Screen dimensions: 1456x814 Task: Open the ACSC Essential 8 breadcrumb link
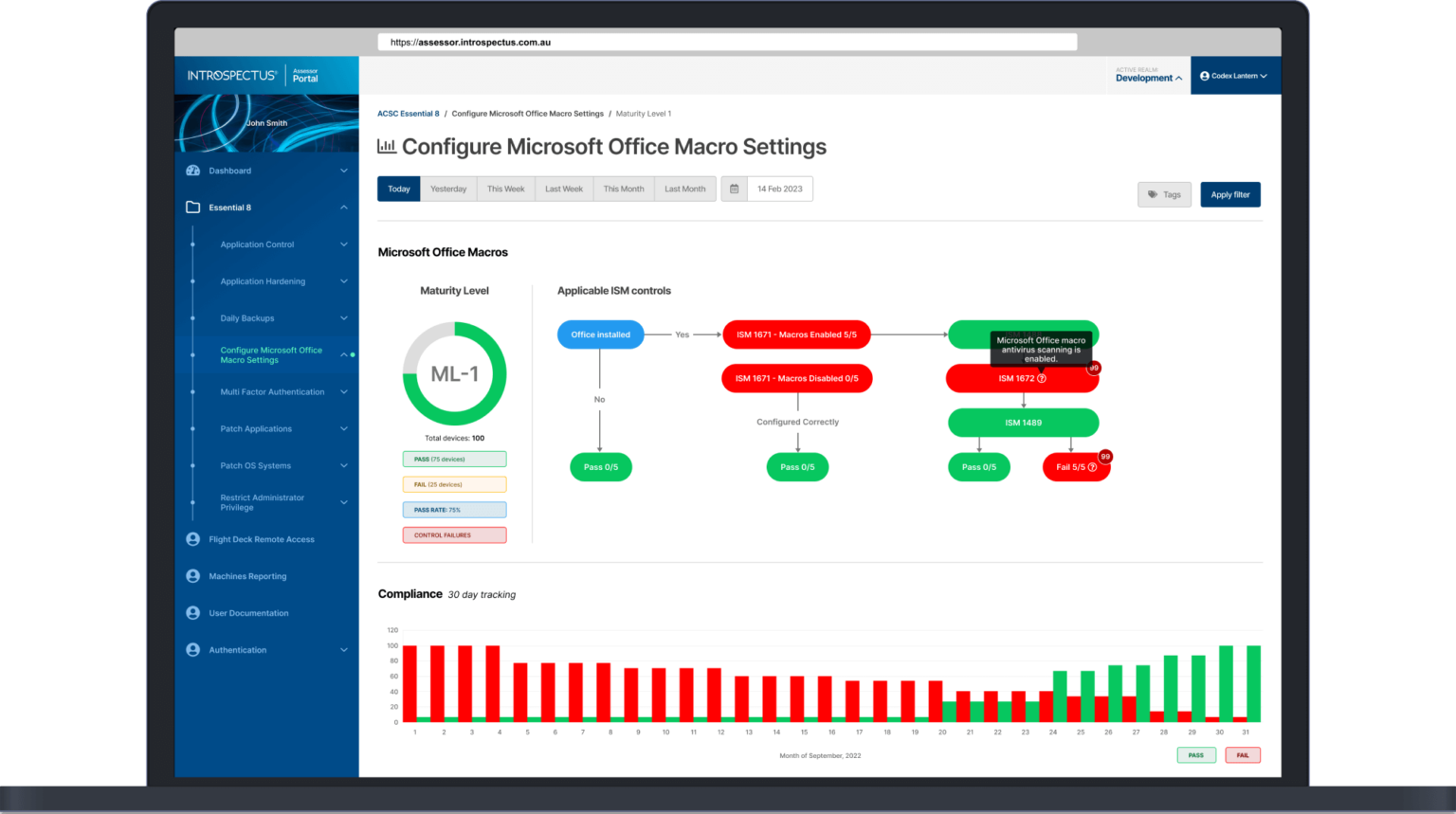pos(409,113)
